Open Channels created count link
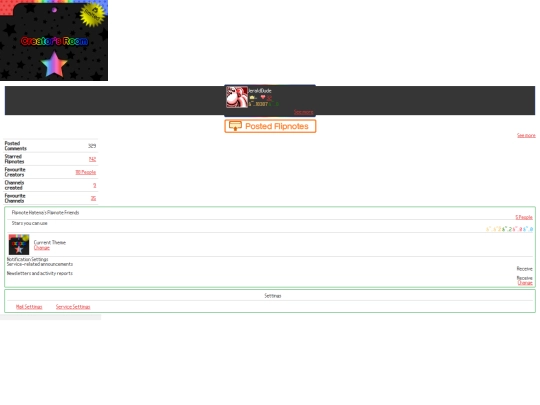 point(94,185)
